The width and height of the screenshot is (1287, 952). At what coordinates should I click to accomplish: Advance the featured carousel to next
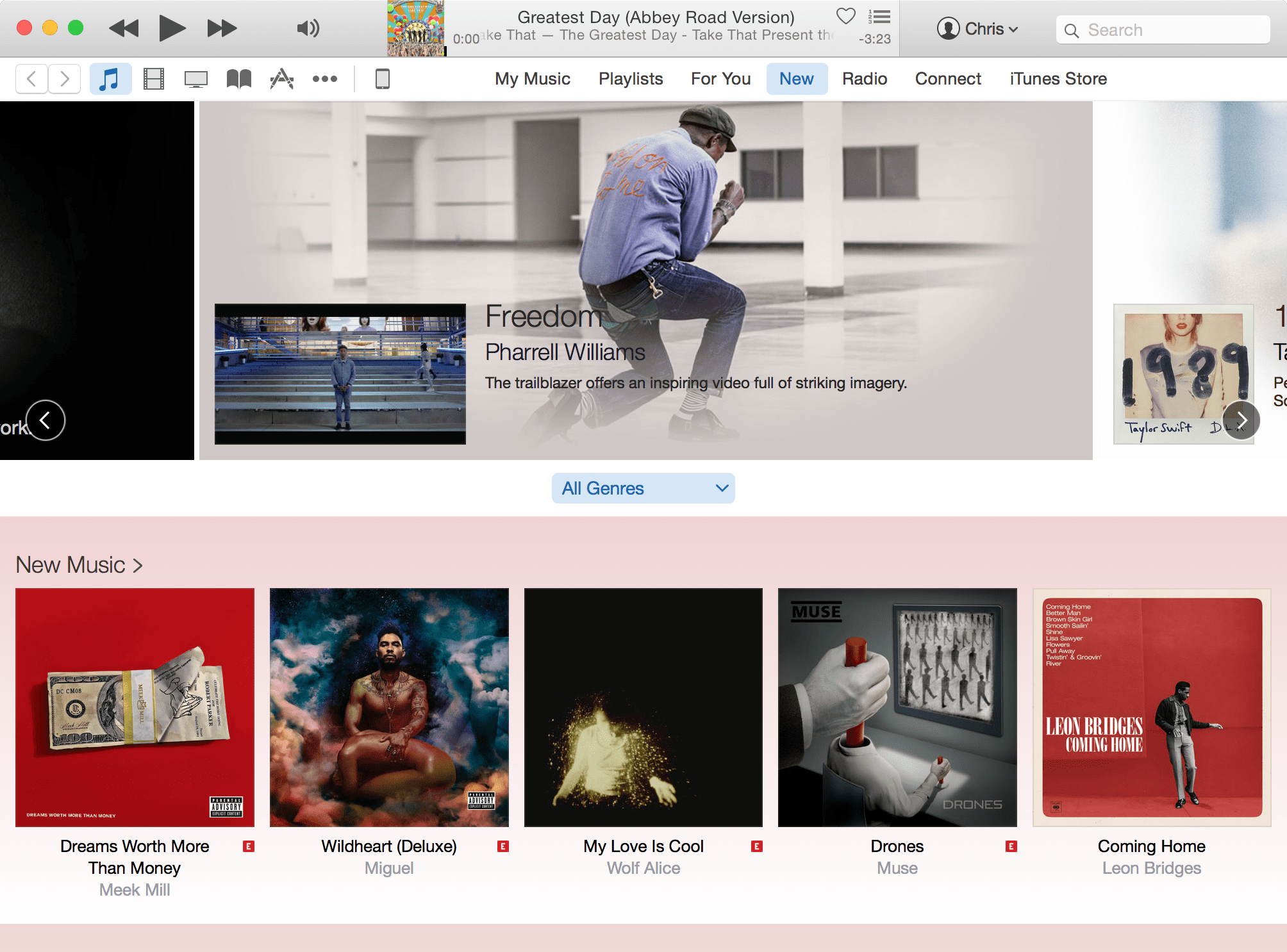1241,420
